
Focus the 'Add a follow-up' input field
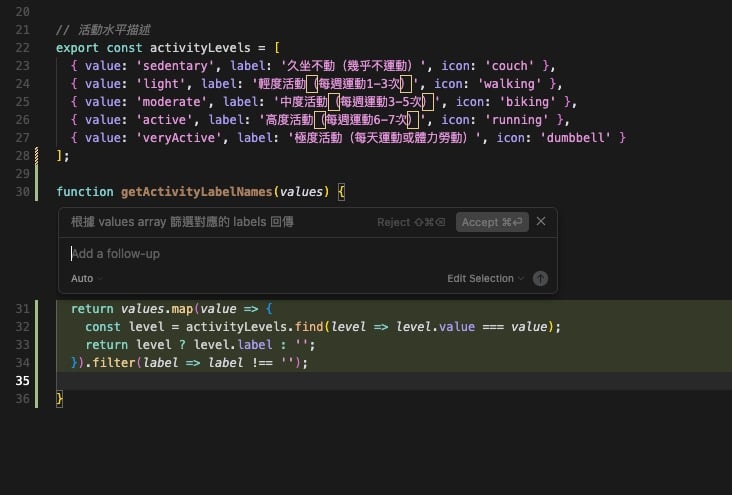(x=300, y=254)
